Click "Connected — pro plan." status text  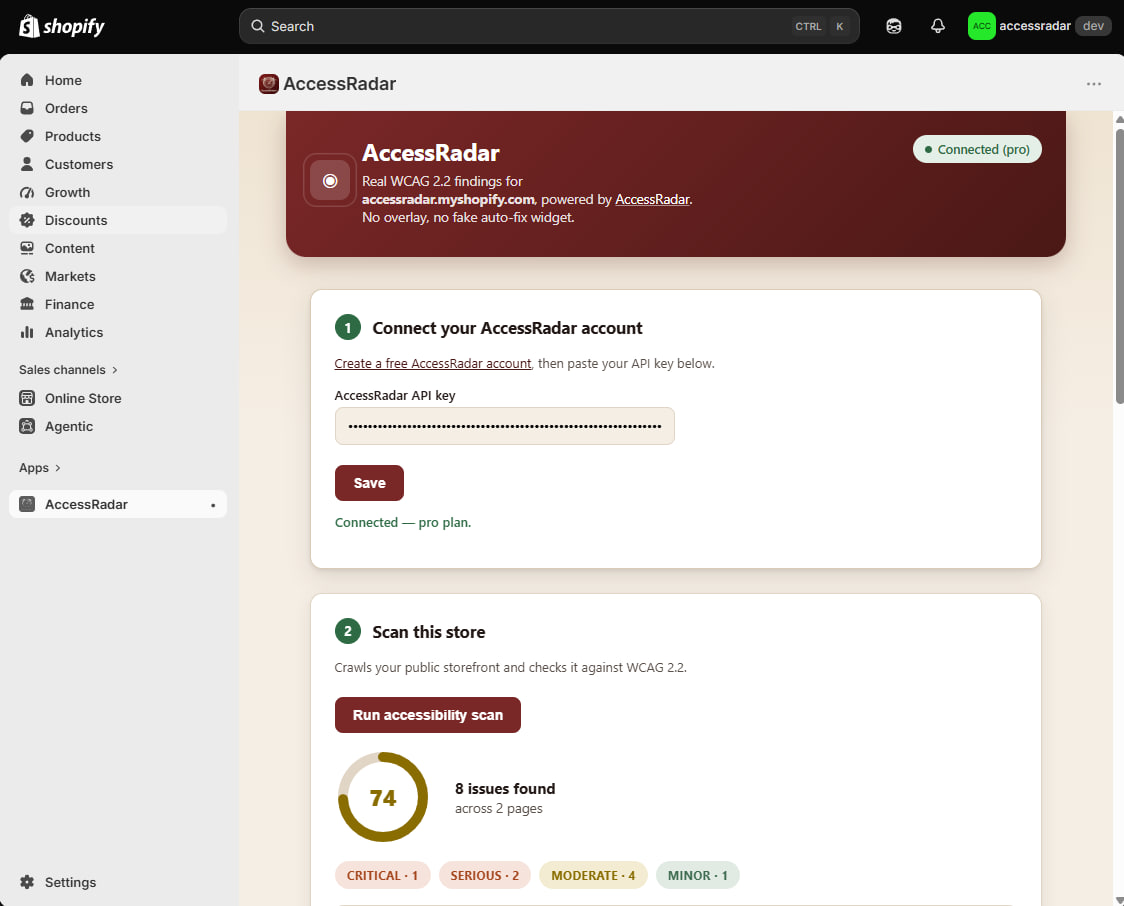pos(403,523)
